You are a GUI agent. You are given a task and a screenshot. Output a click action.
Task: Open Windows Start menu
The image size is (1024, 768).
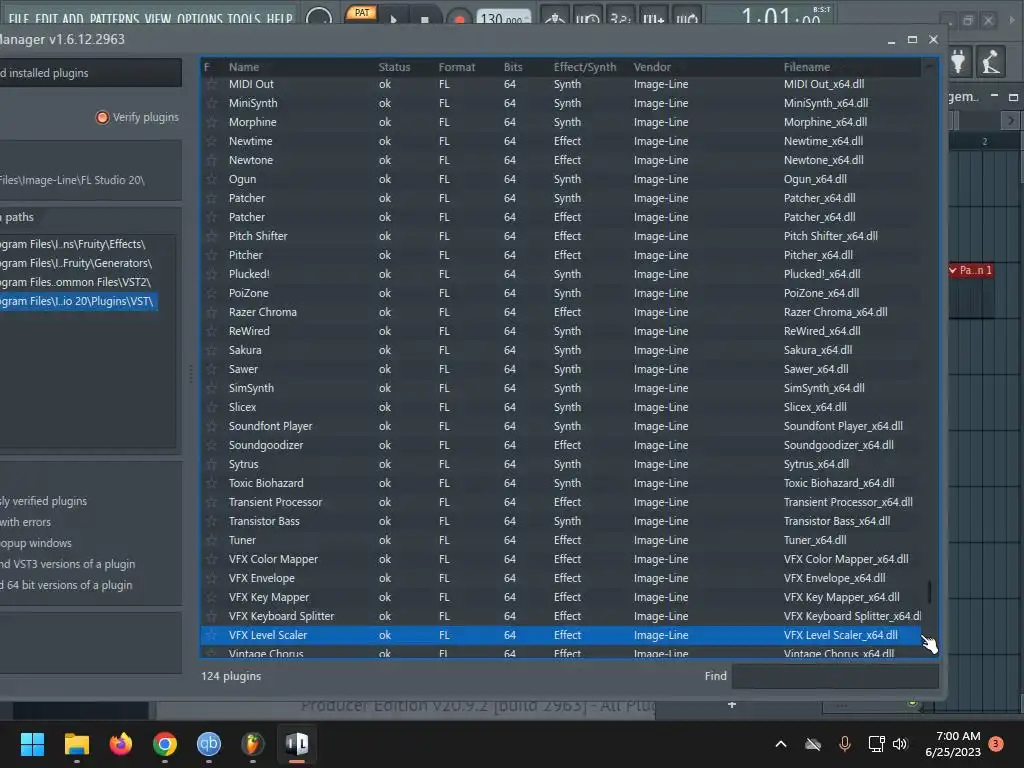tap(32, 744)
